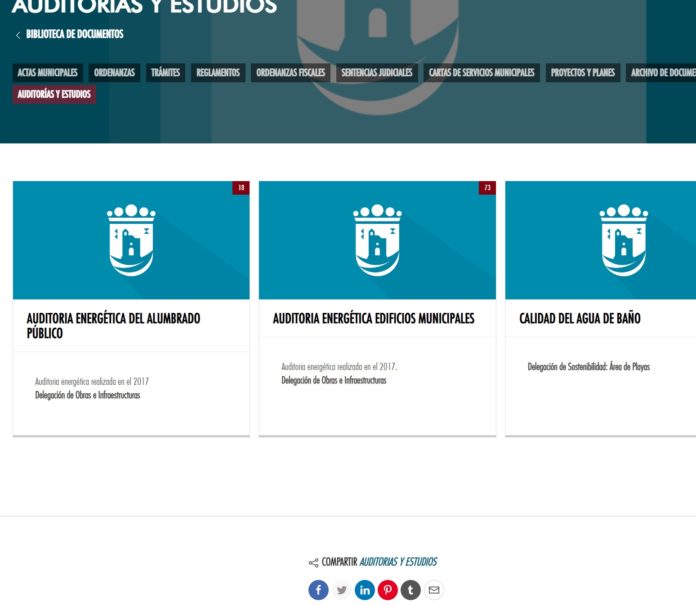The width and height of the screenshot is (696, 606).
Task: Share via LinkedIn icon
Action: (x=364, y=590)
